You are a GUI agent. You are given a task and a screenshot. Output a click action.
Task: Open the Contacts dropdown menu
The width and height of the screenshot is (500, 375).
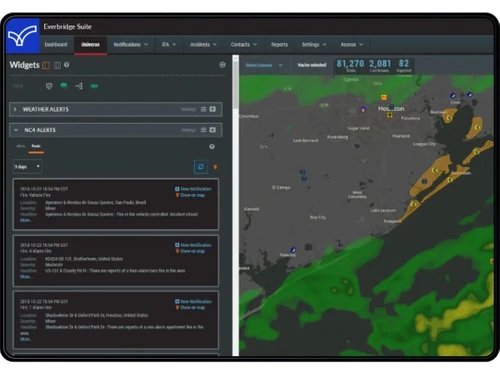[x=244, y=44]
